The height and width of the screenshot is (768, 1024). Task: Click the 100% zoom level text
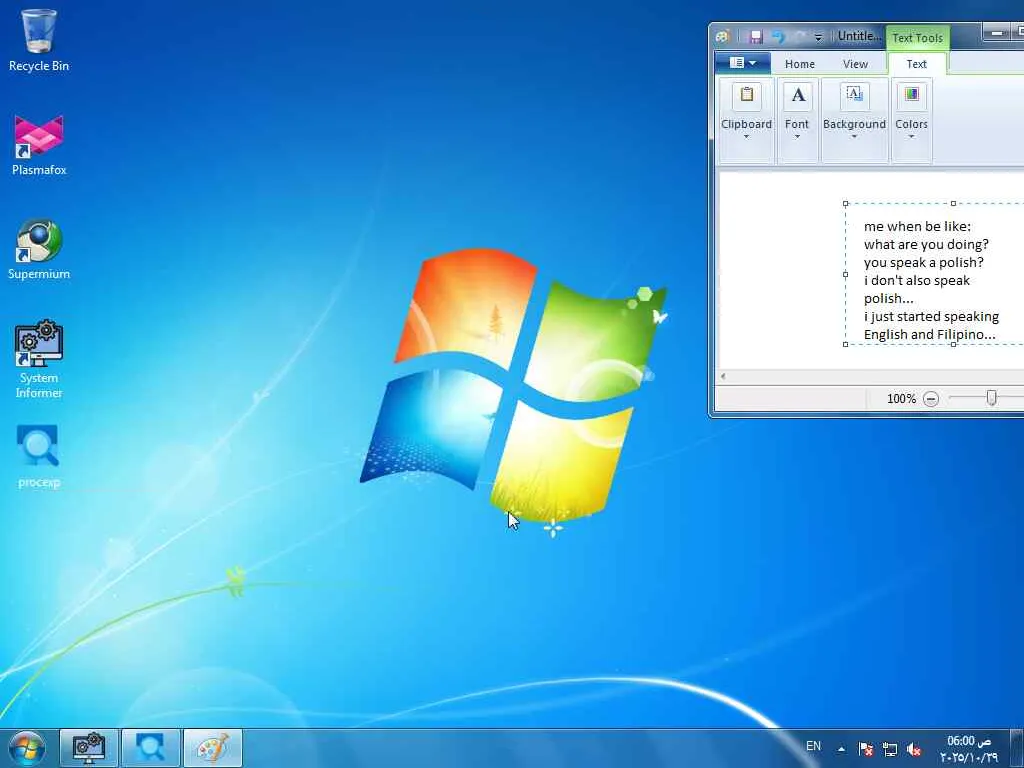(x=901, y=398)
